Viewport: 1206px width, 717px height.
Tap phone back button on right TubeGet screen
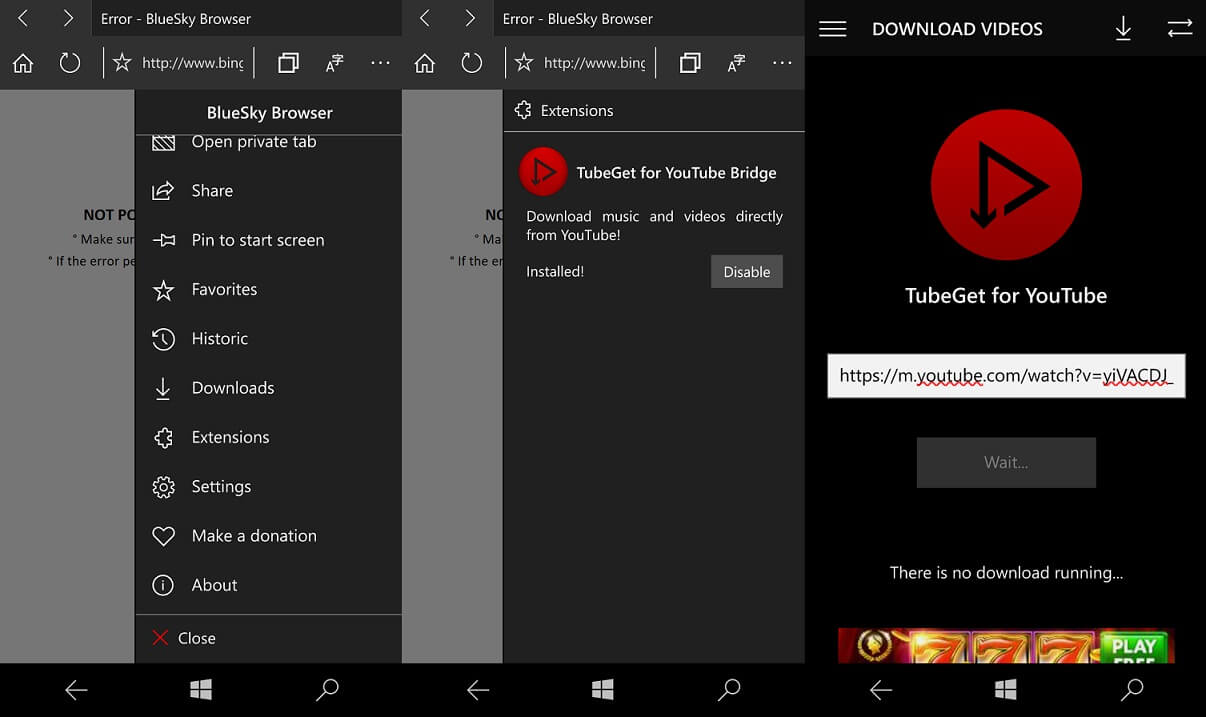pos(881,689)
